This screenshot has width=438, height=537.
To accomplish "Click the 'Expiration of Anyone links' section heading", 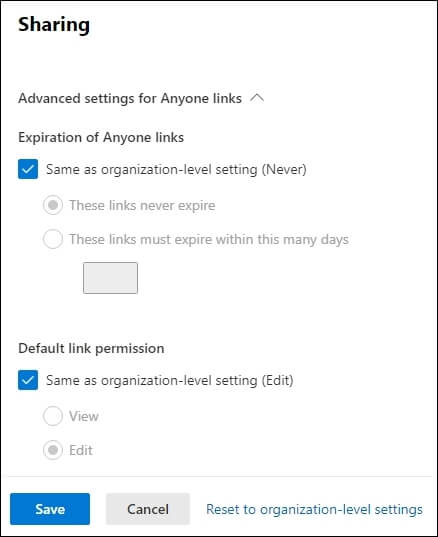I will pyautogui.click(x=101, y=137).
